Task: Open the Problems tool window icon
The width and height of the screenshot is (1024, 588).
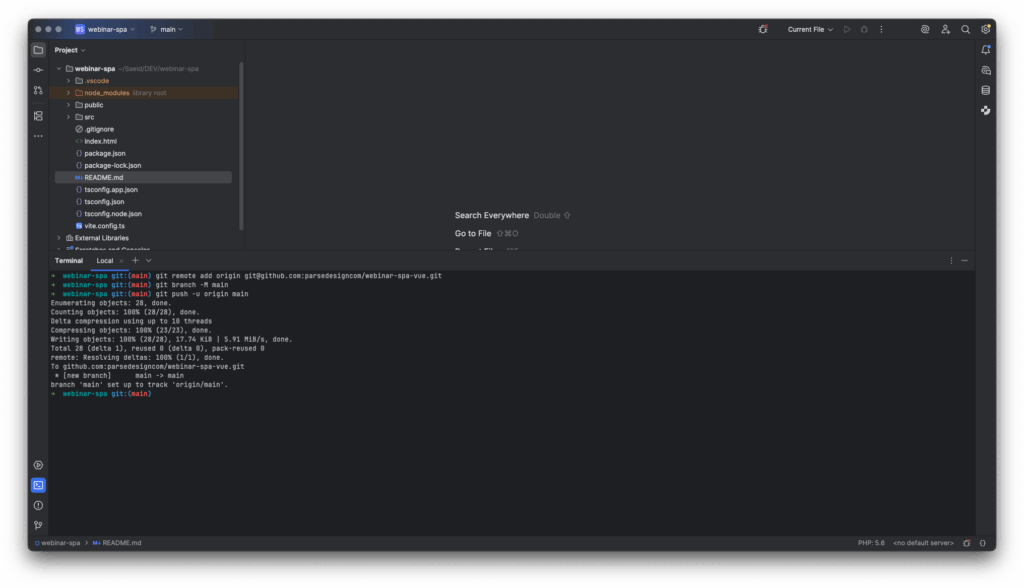Action: (x=38, y=505)
